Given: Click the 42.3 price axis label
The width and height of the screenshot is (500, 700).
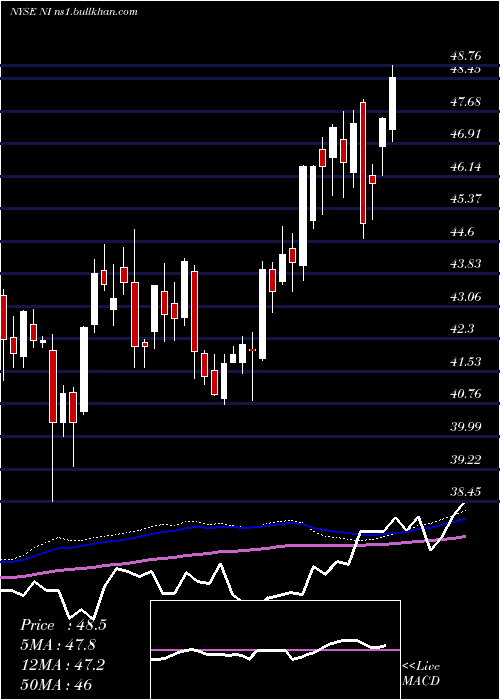Looking at the screenshot, I should click(x=463, y=329).
